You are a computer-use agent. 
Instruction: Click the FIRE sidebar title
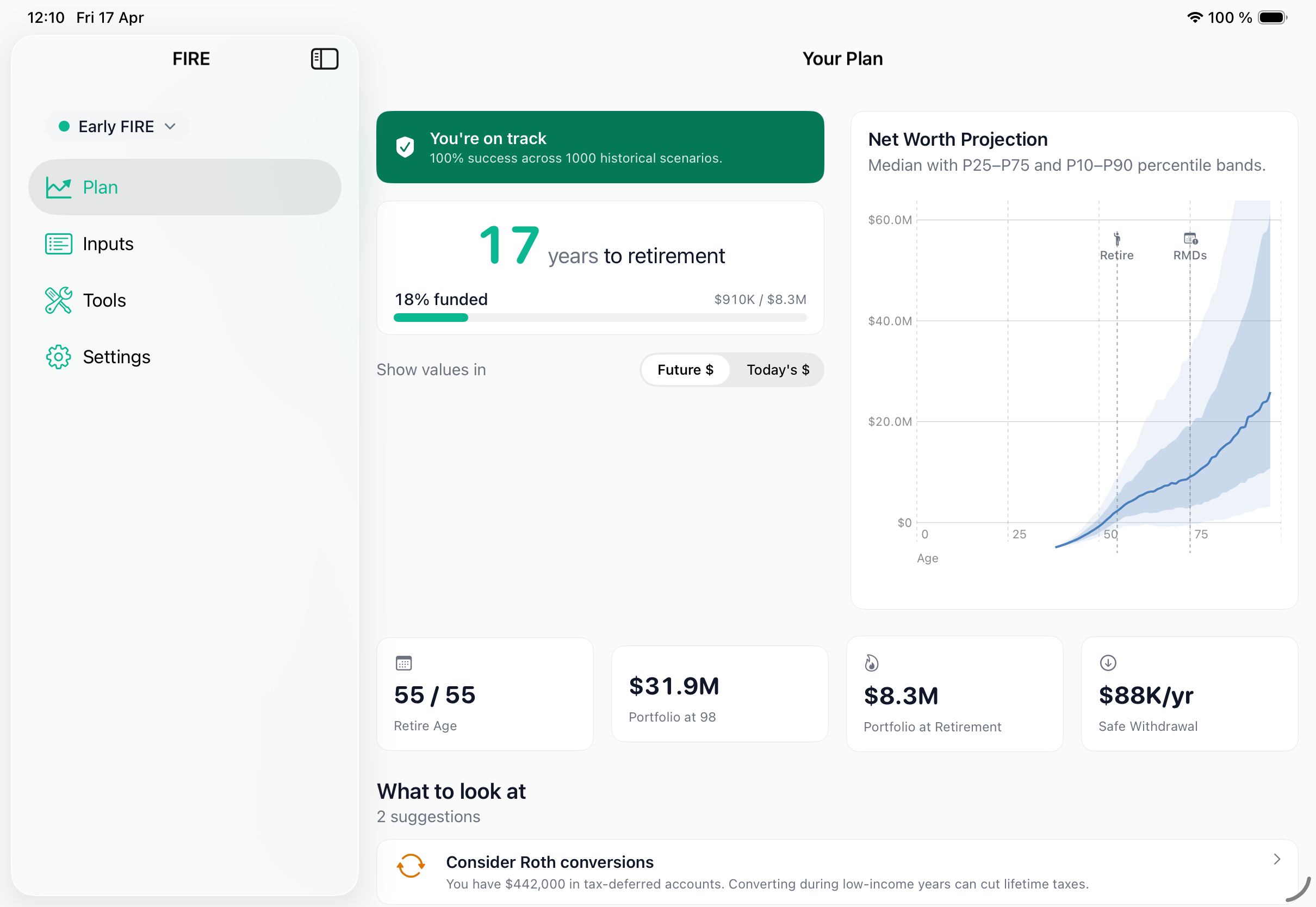coord(191,59)
